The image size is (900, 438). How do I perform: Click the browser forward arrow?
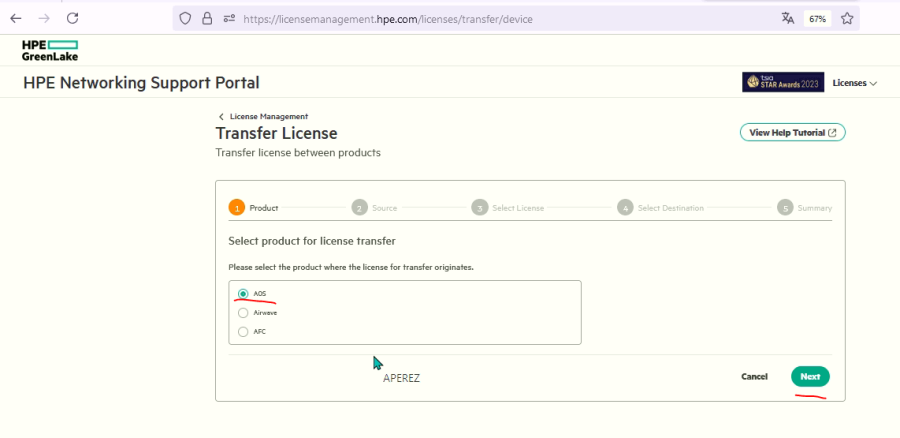[x=43, y=18]
